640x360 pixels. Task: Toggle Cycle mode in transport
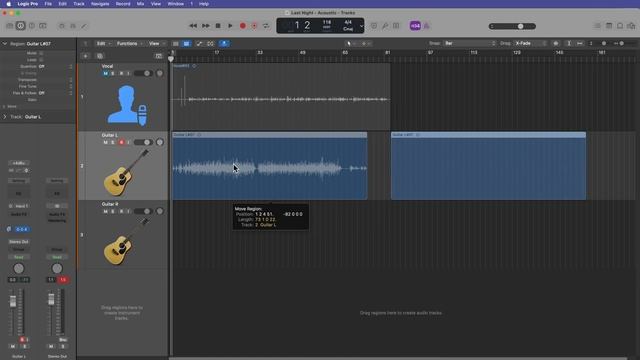click(266, 26)
